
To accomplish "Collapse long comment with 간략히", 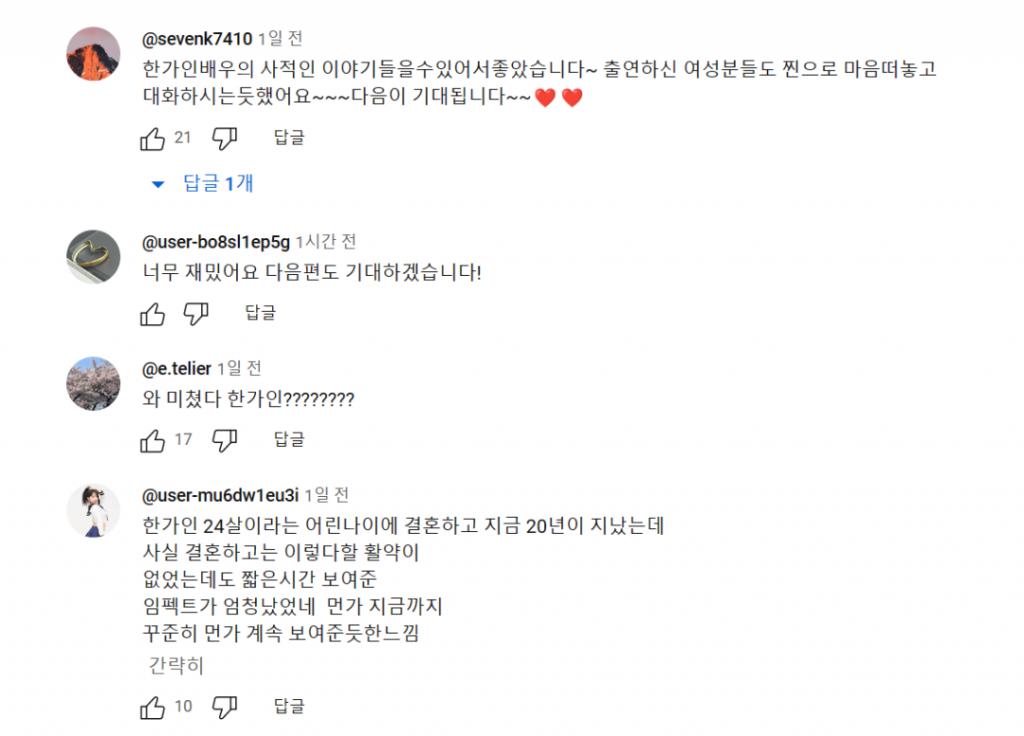I will point(176,666).
